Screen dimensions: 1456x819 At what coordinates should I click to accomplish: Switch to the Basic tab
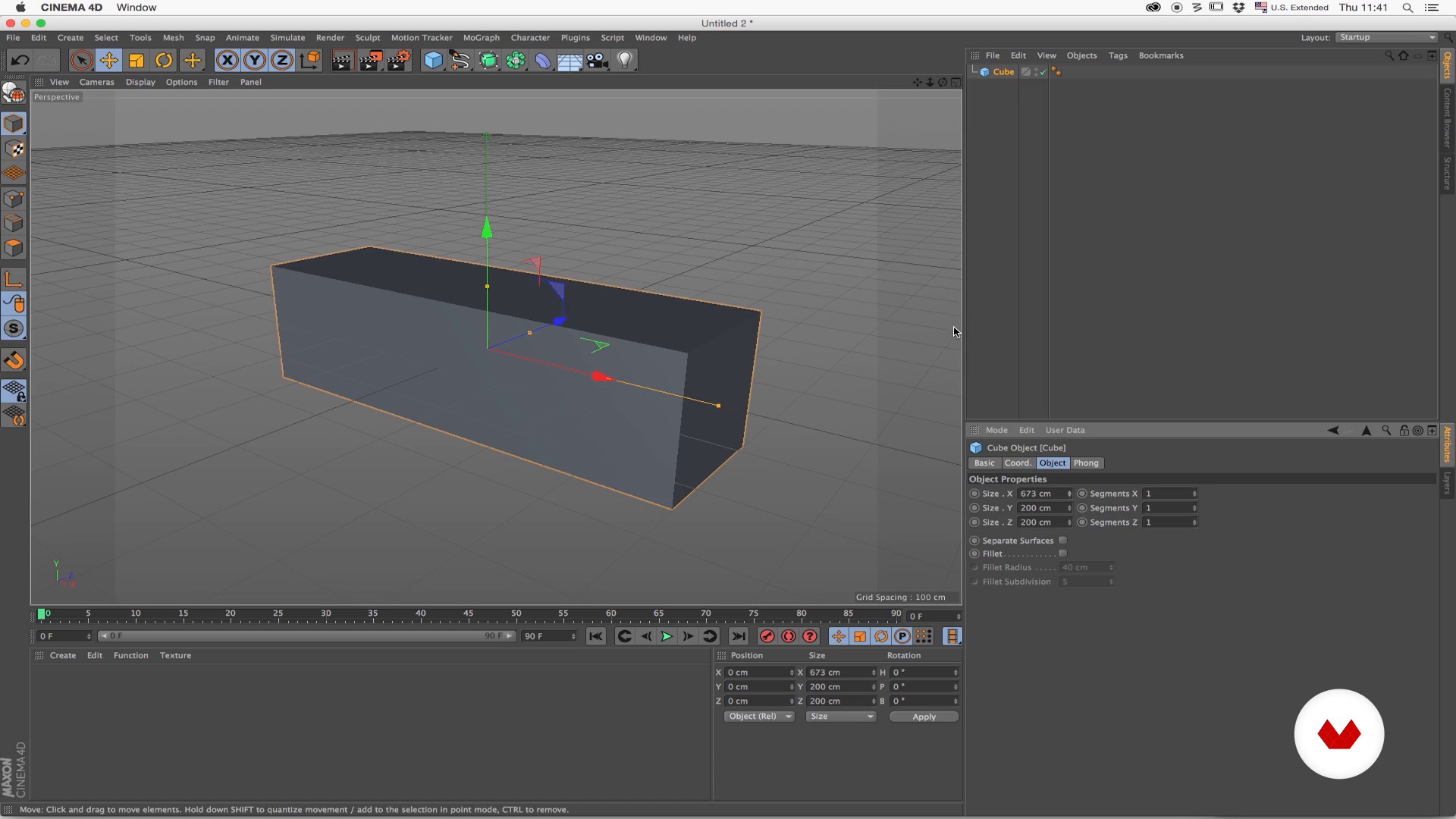984,463
